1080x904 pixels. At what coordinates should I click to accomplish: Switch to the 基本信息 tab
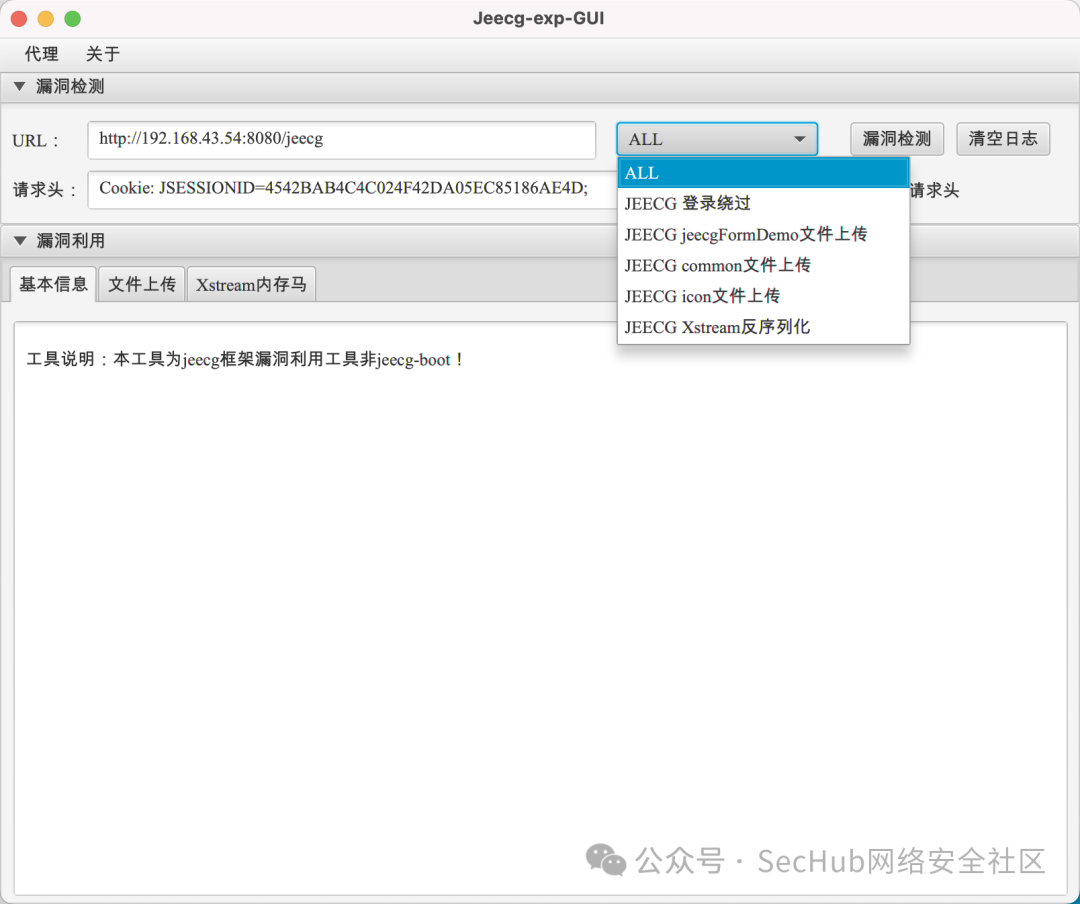click(53, 284)
